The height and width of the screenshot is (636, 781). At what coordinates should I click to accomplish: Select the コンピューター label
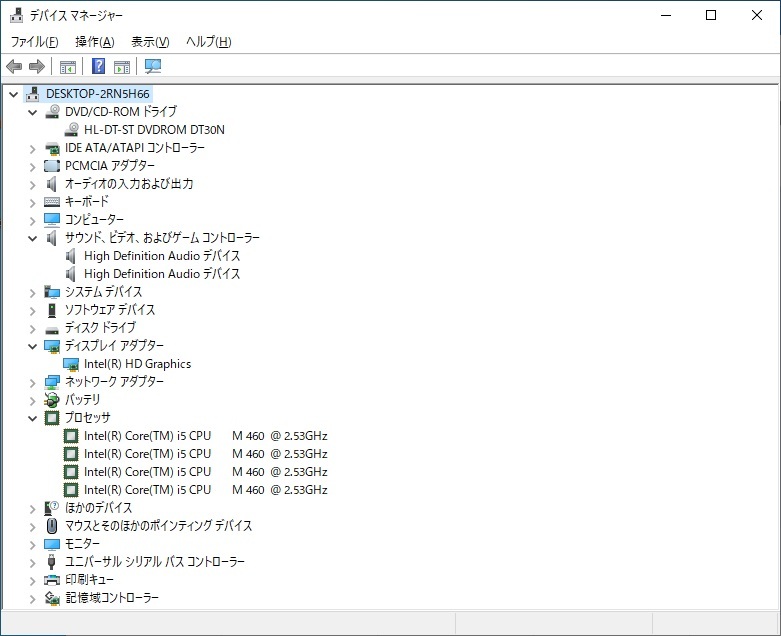[95, 219]
